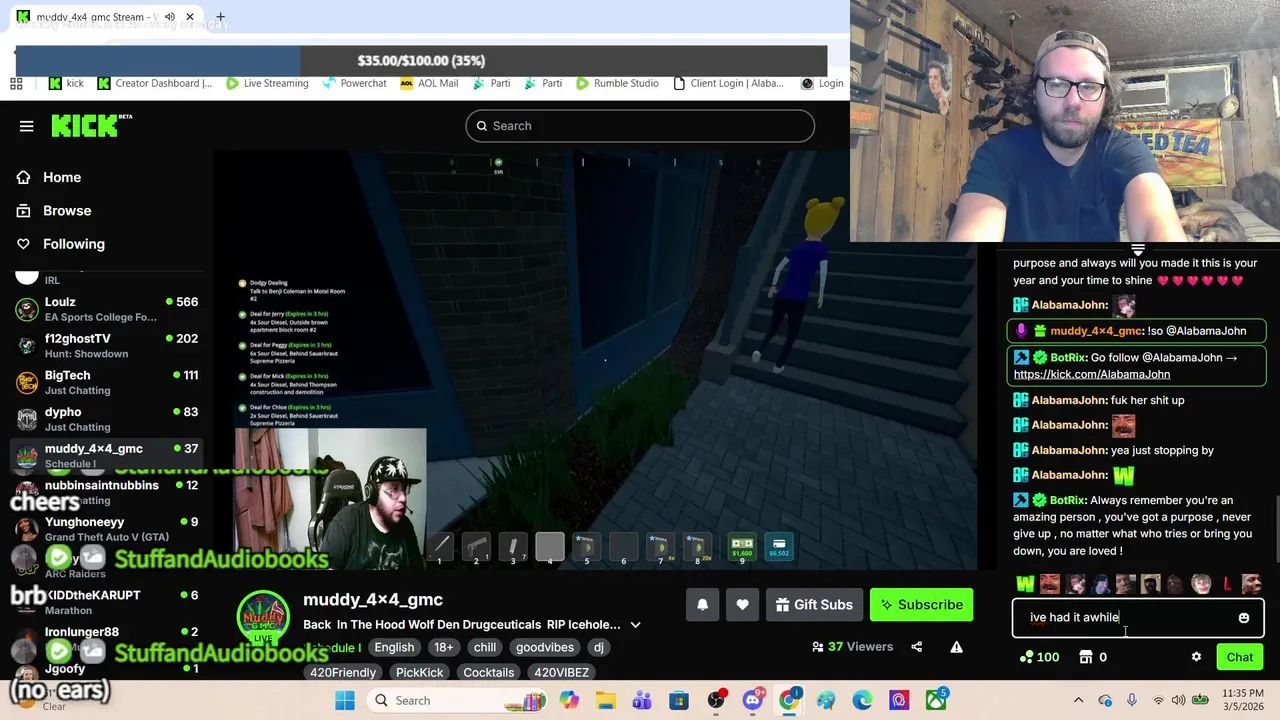Select muddy_4×4_gmc in the sidebar list

coord(106,455)
